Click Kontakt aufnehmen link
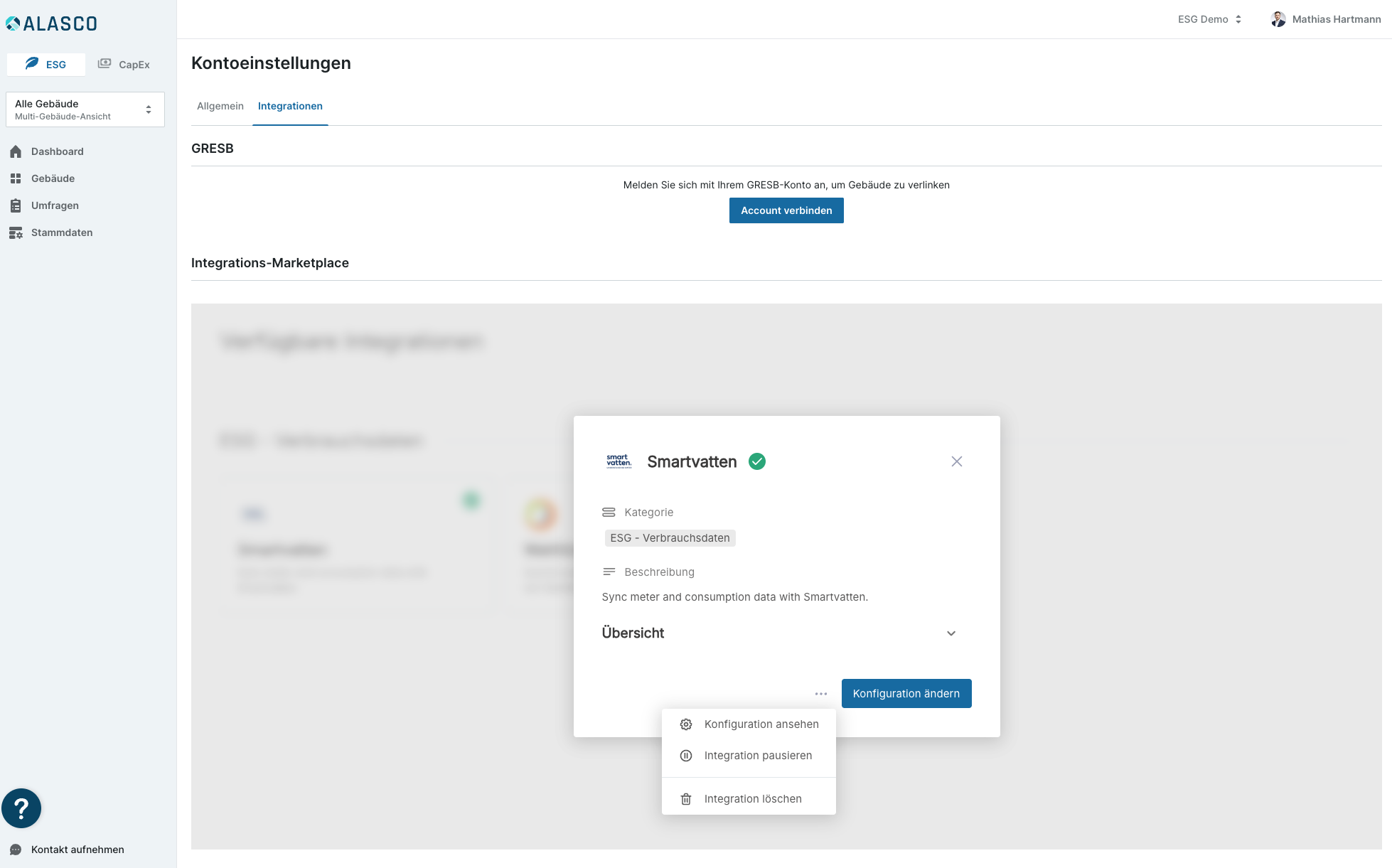This screenshot has height=868, width=1392. coord(77,850)
